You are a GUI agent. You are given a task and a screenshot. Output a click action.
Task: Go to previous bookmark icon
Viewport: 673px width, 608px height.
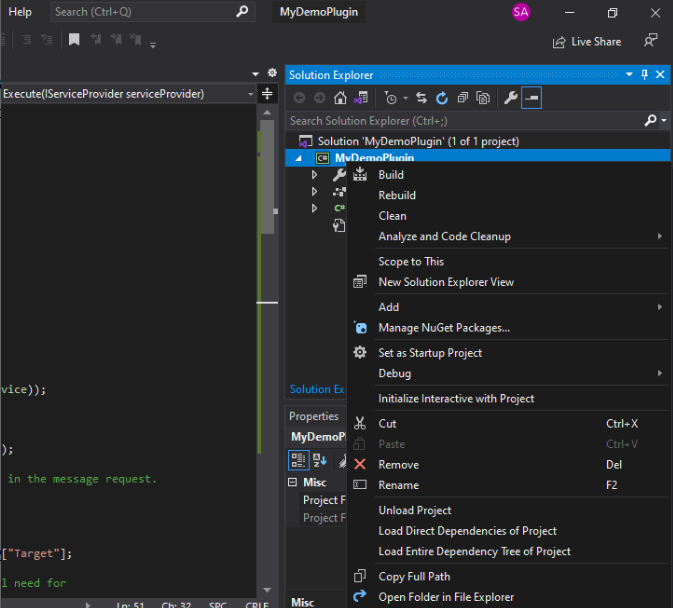96,39
